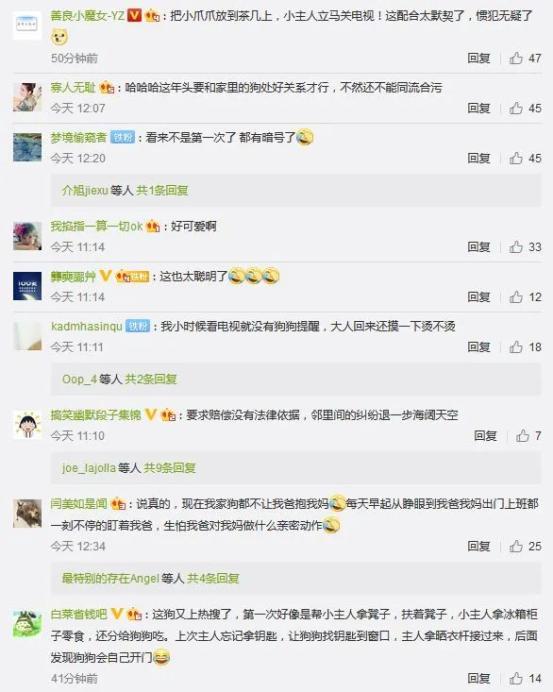Expand Oop_4's 共2条回复 replies

(150, 379)
